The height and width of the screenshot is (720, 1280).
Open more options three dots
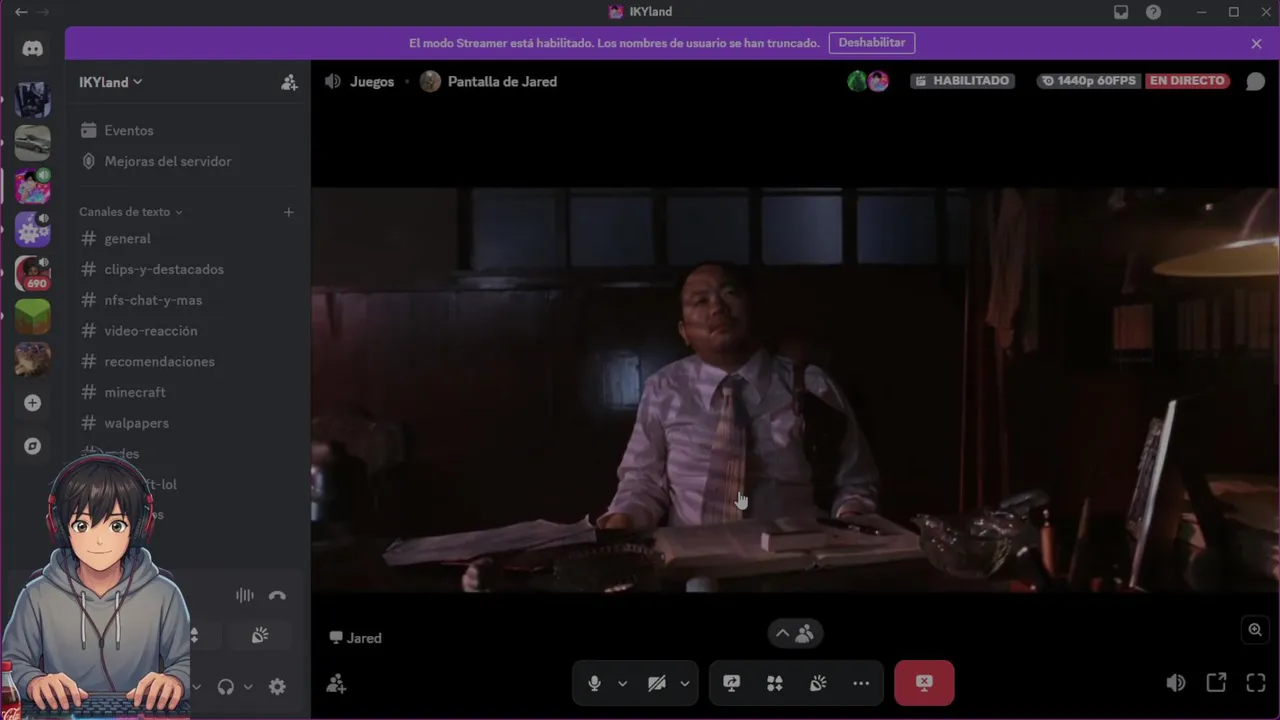coord(861,683)
